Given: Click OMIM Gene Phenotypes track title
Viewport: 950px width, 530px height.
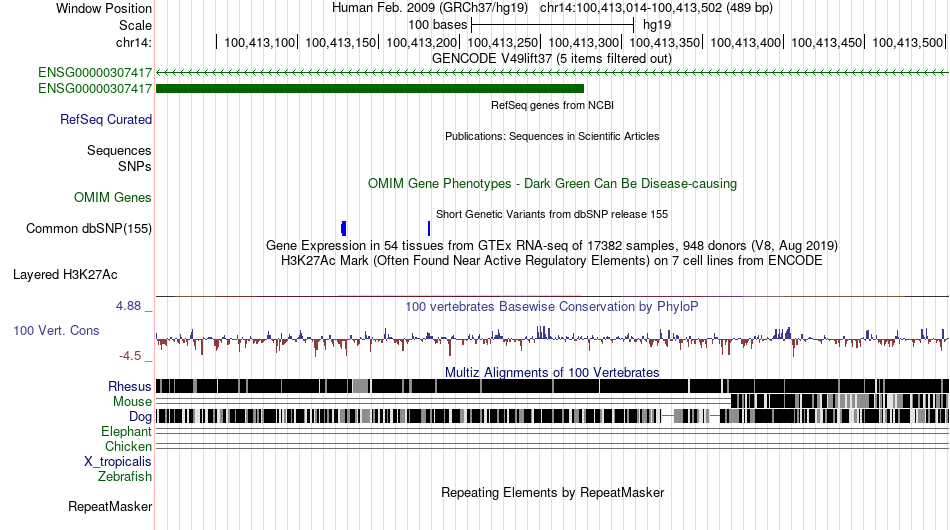Looking at the screenshot, I should tap(552, 184).
